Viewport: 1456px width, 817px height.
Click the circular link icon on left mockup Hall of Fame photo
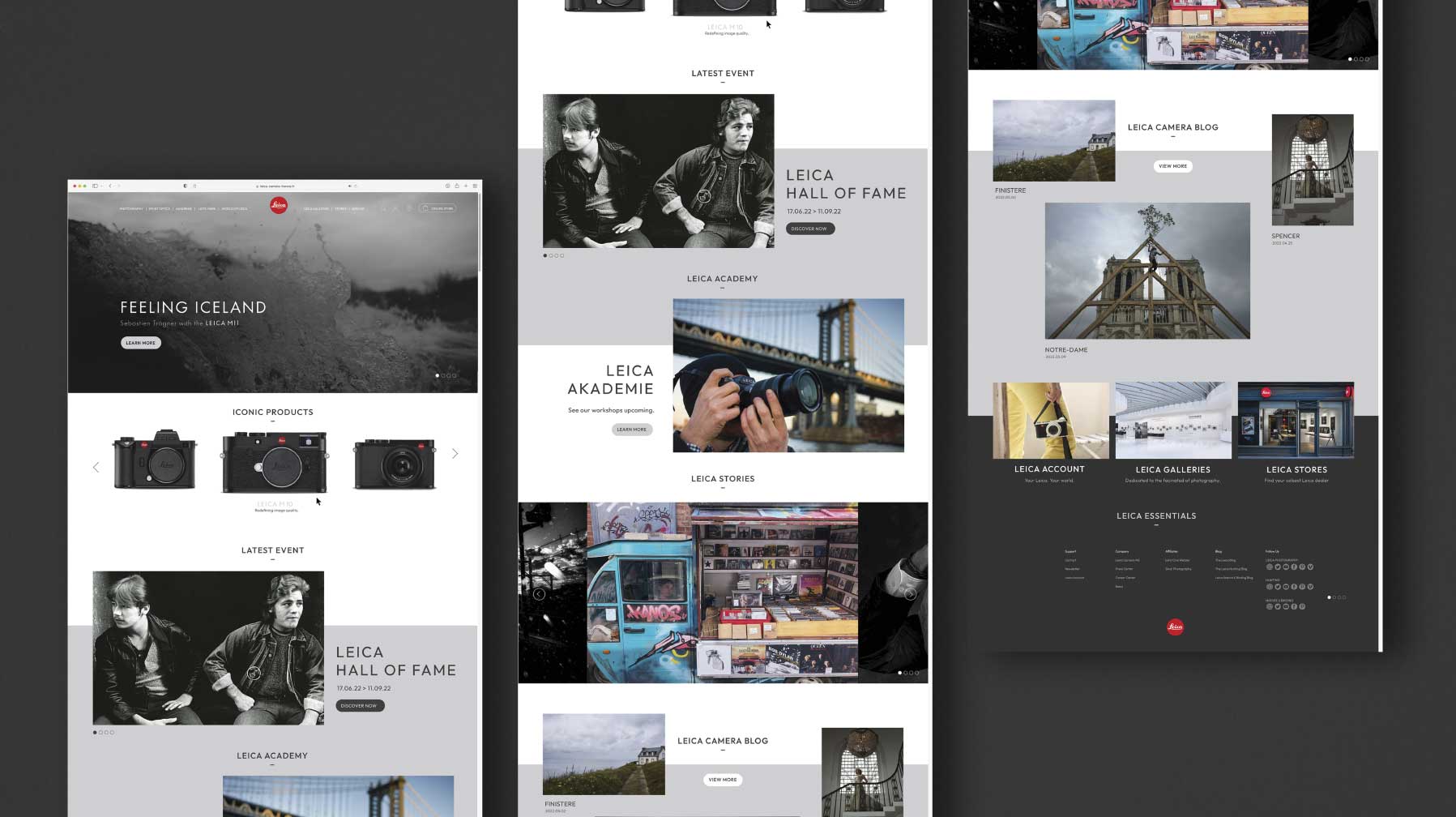pyautogui.click(x=254, y=673)
